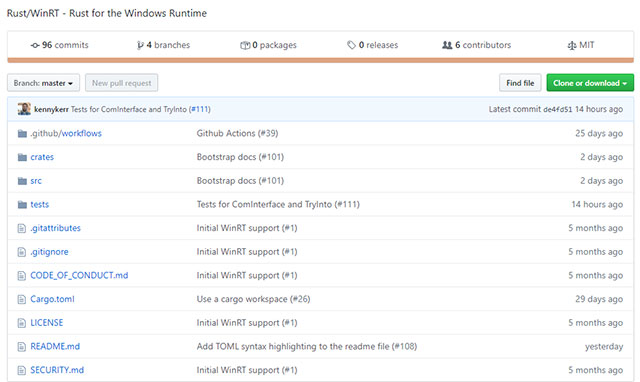This screenshot has height=382, width=640.
Task: Click '14 hours ago' timestamp in tests row
Action: click(x=597, y=204)
